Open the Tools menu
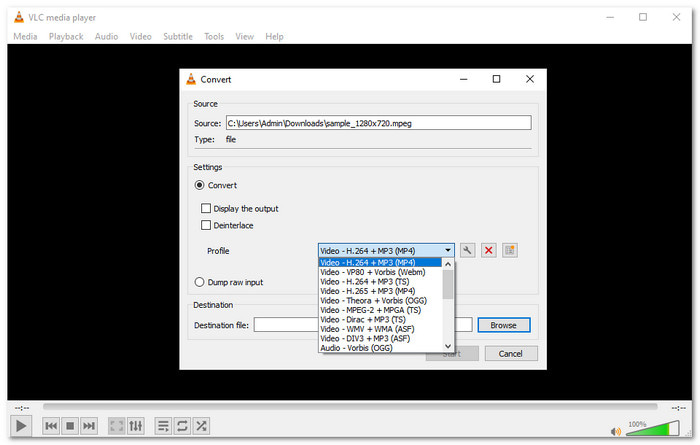Image resolution: width=700 pixels, height=445 pixels. tap(214, 37)
